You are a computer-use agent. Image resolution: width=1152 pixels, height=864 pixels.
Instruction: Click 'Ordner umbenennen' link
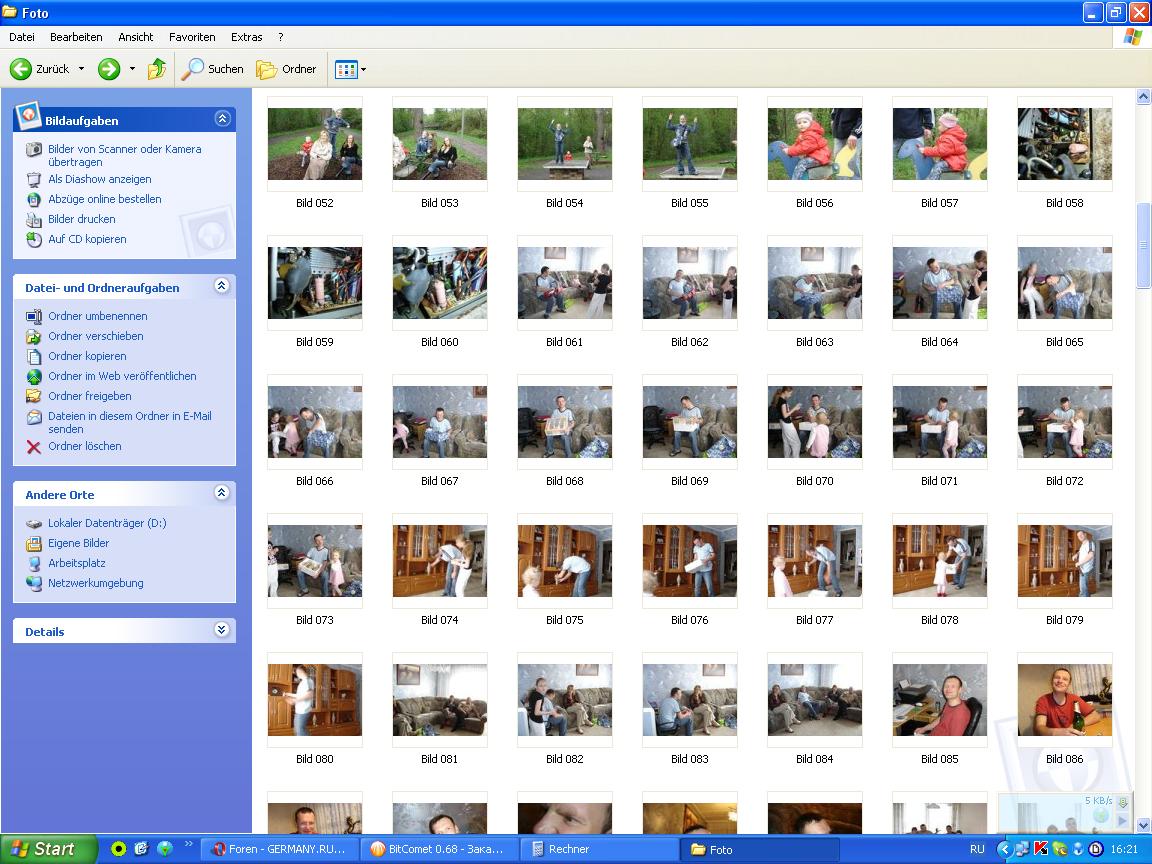pos(98,316)
